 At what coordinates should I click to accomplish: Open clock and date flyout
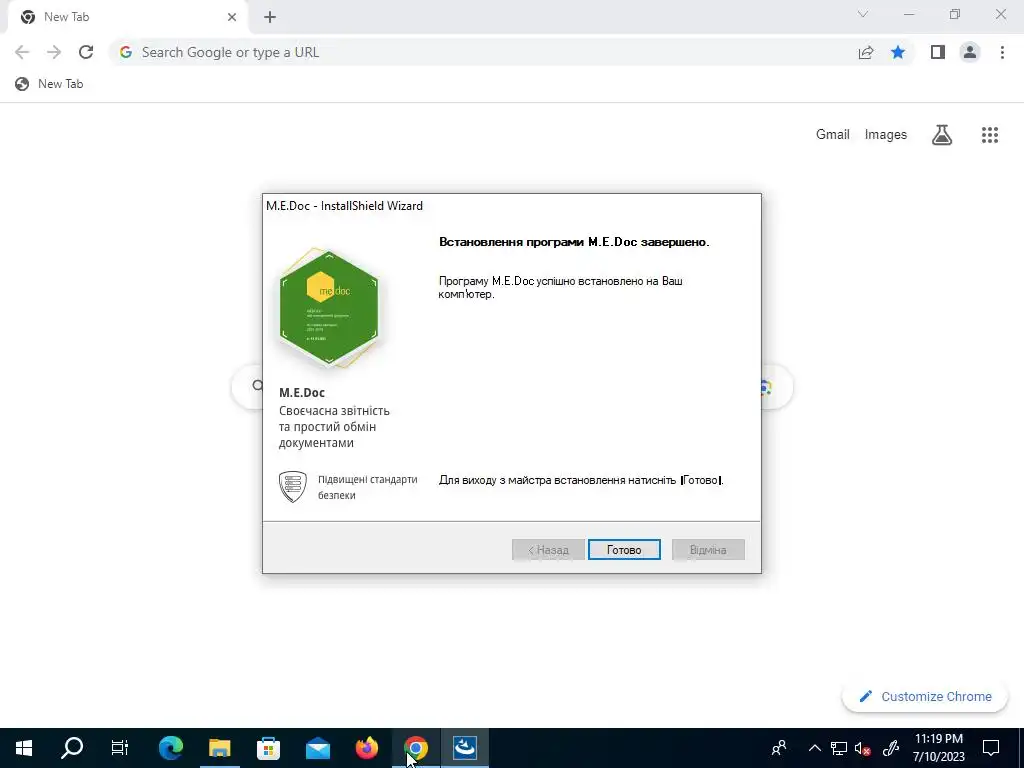coord(938,748)
